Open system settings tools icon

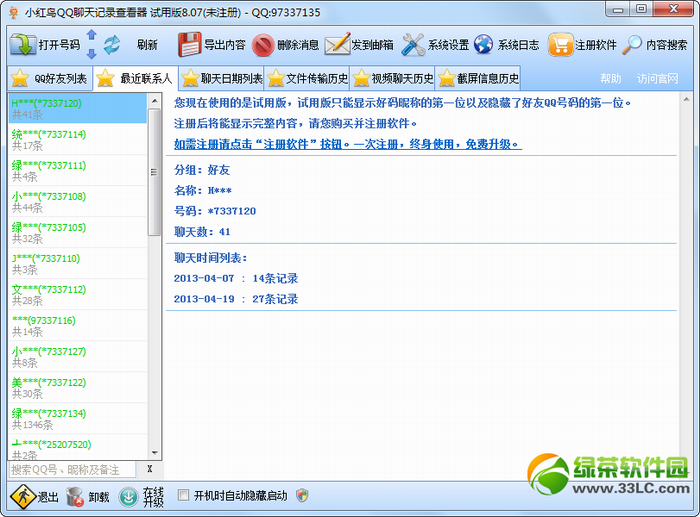pyautogui.click(x=413, y=45)
